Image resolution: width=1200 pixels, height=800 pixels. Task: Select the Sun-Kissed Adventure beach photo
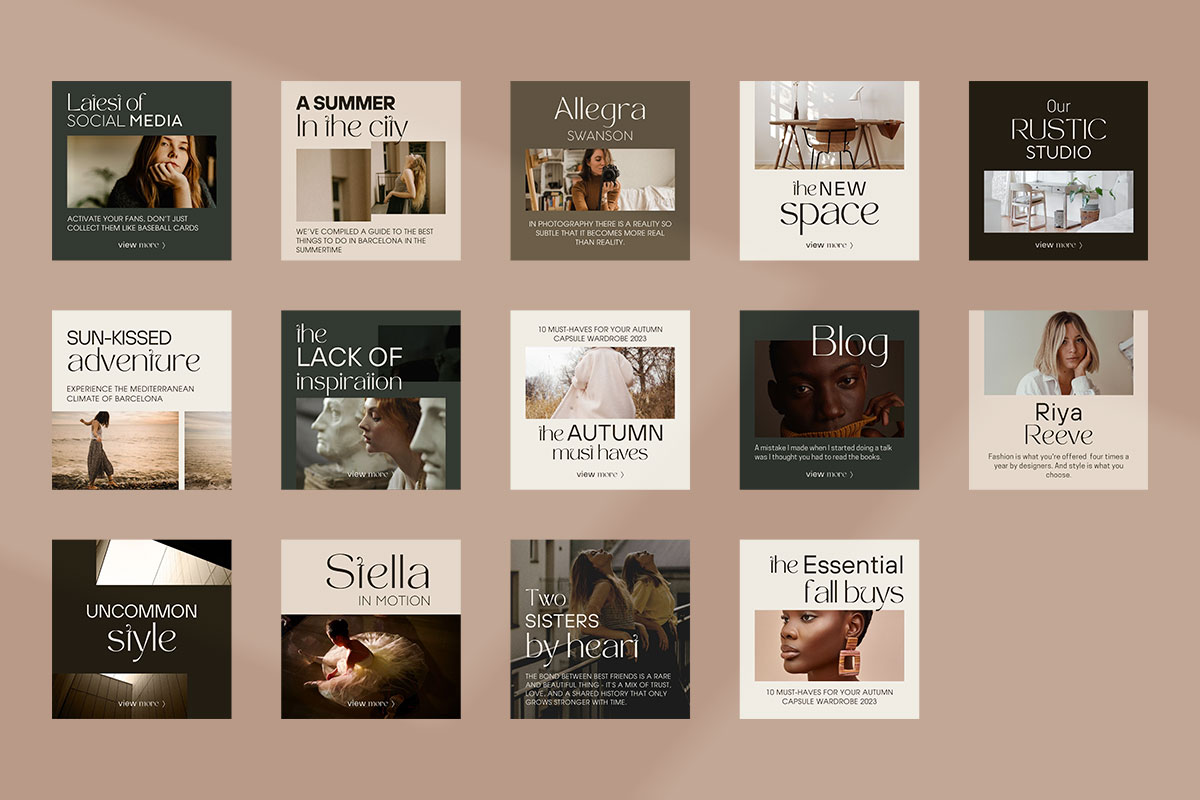coord(115,450)
